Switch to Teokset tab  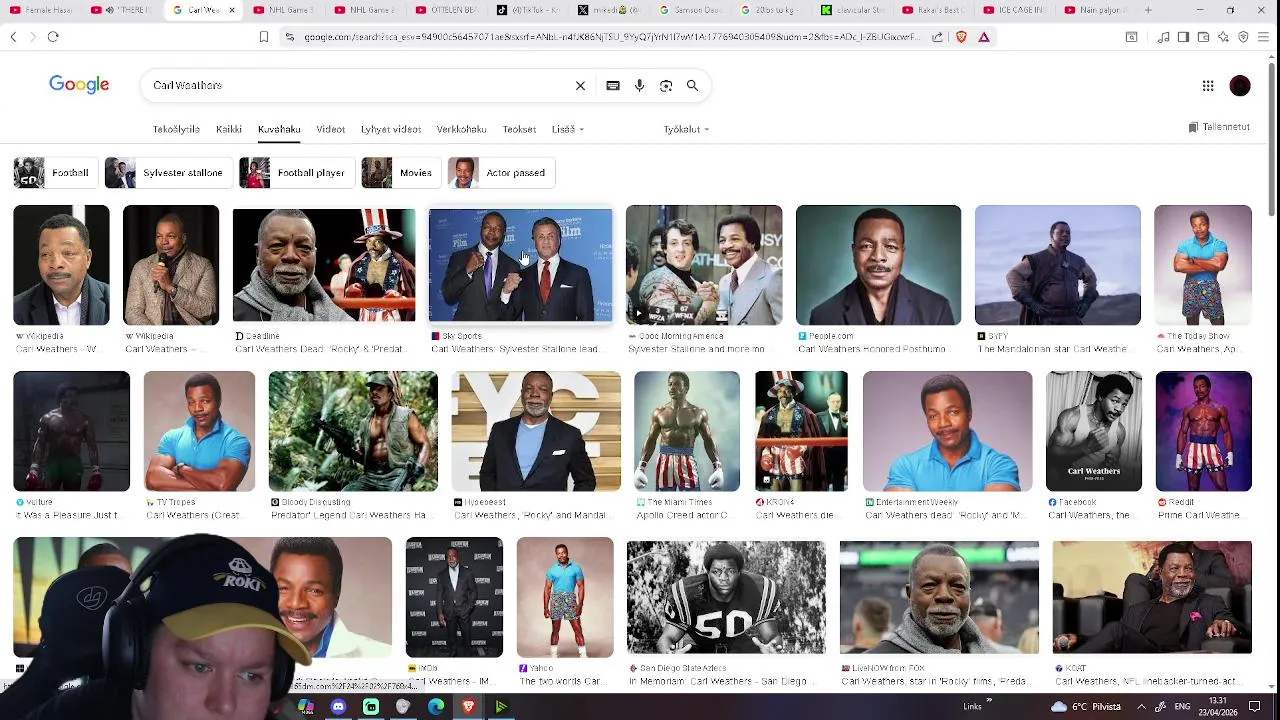[519, 129]
